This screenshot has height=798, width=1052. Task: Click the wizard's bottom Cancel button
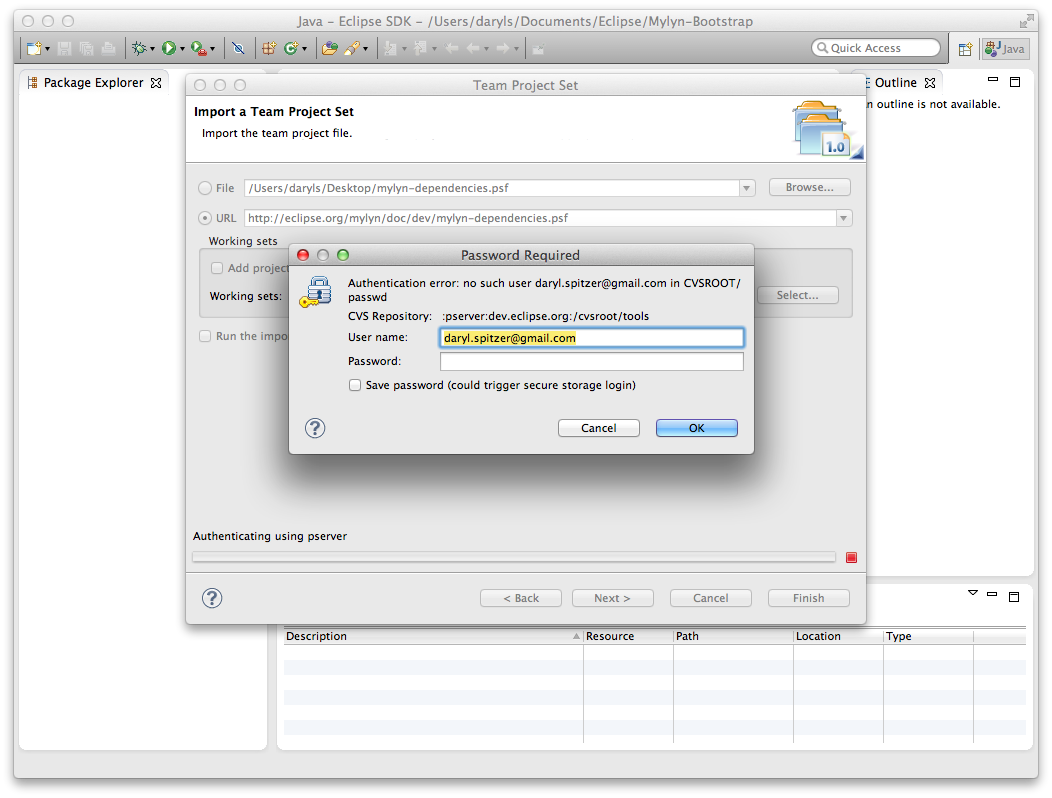tap(711, 598)
